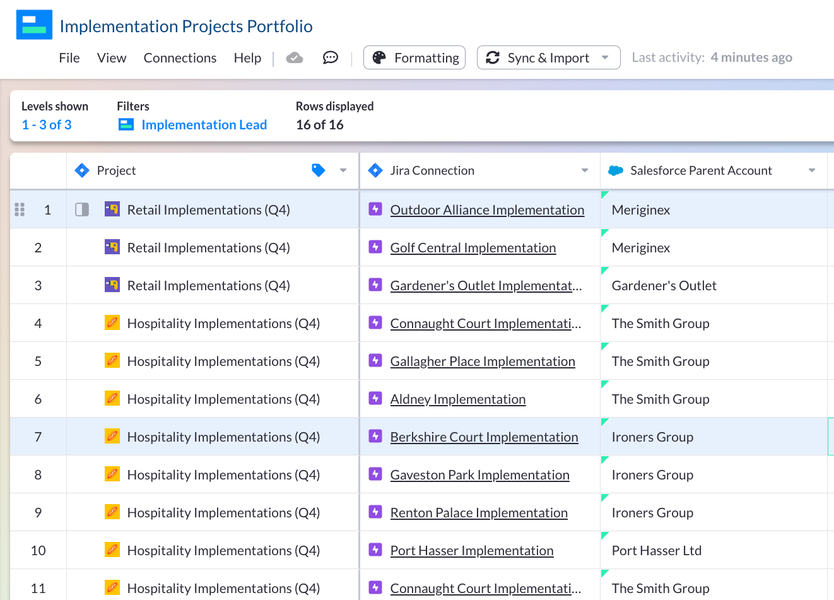Open the Port Hasser Implementation link
Viewport: 834px width, 600px height.
tap(472, 550)
